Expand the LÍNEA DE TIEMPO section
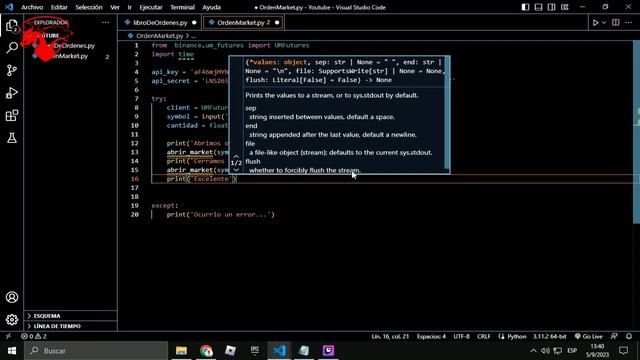Screen dimensions: 640x360 pos(70,326)
